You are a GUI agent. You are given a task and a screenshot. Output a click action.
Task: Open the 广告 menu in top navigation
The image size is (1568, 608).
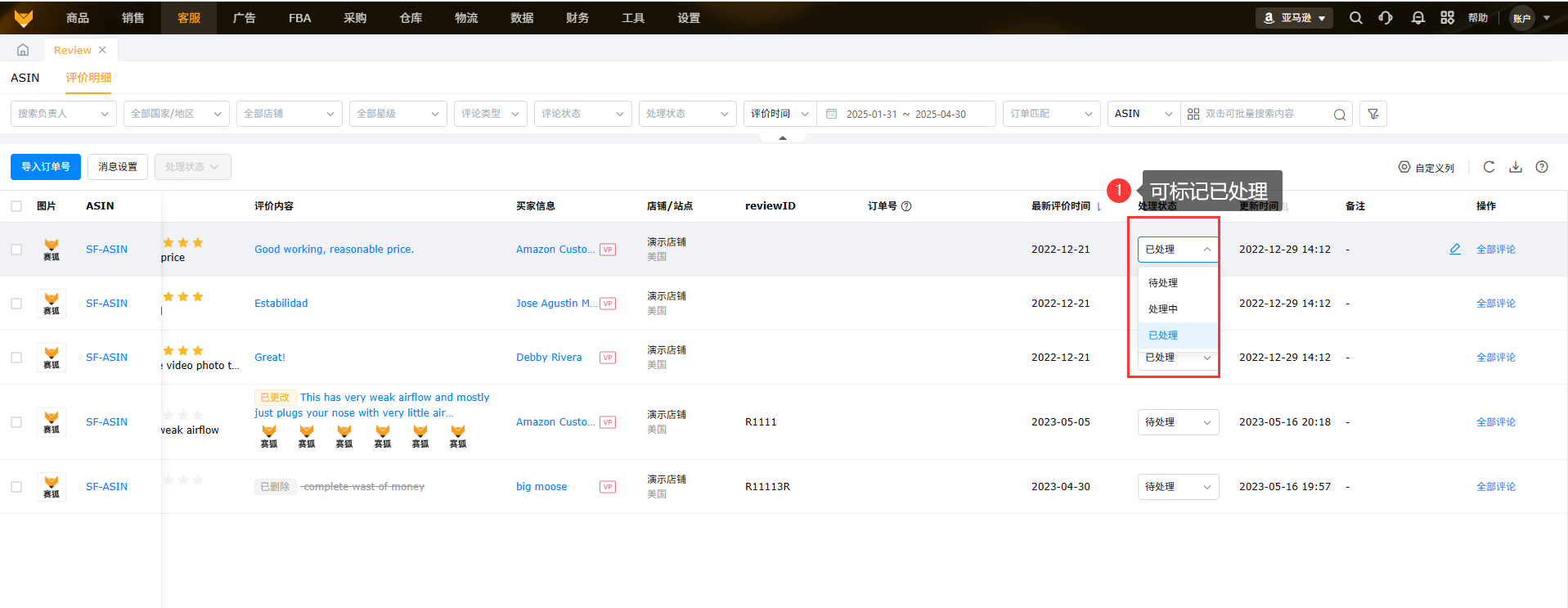coord(244,18)
